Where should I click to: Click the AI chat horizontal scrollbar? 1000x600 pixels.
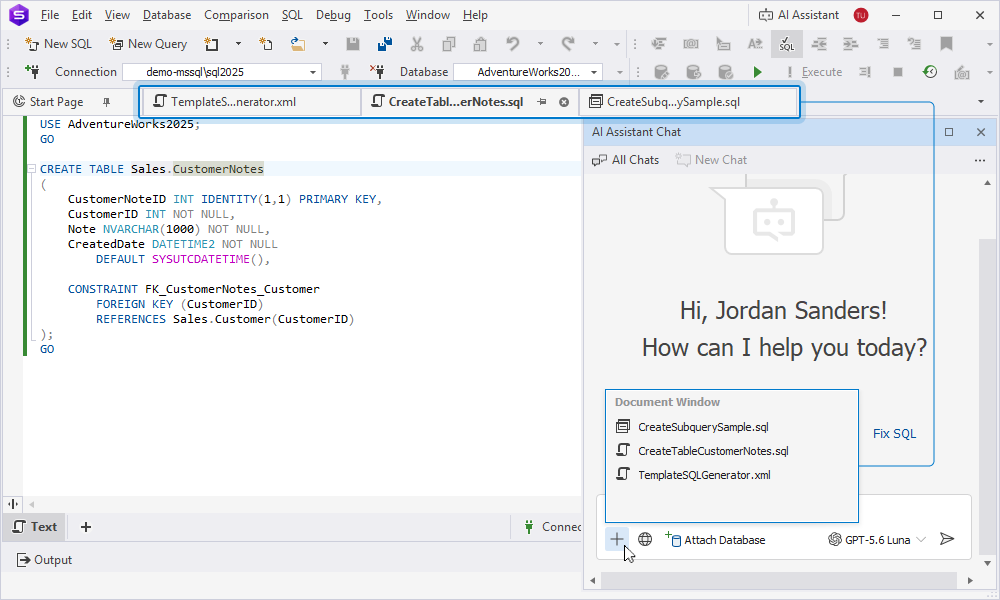[x=778, y=580]
